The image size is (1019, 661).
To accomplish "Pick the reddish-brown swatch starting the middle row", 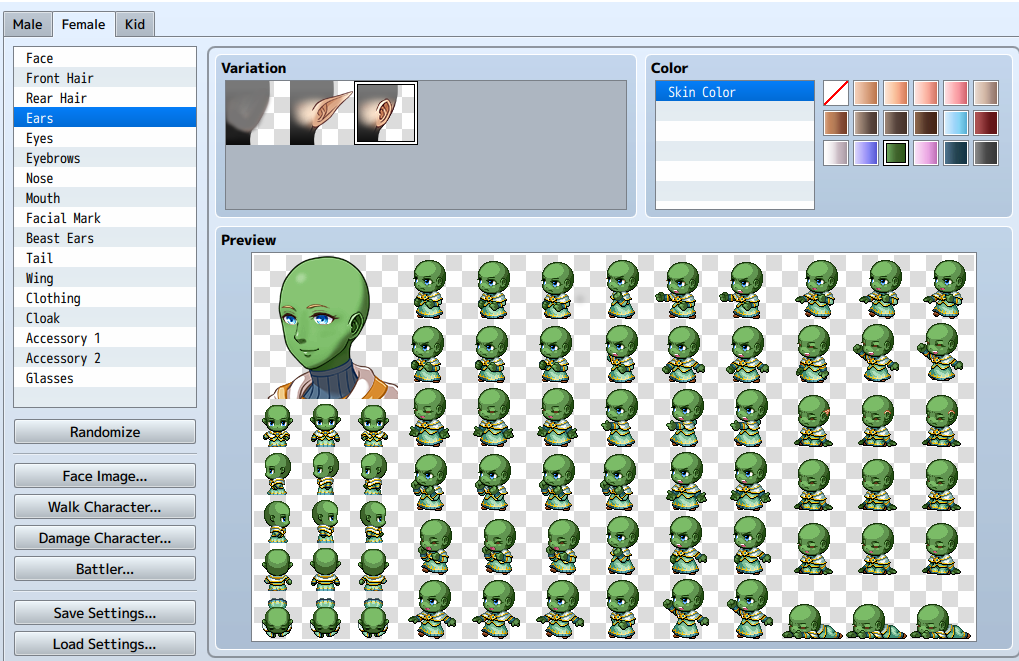I will (836, 123).
